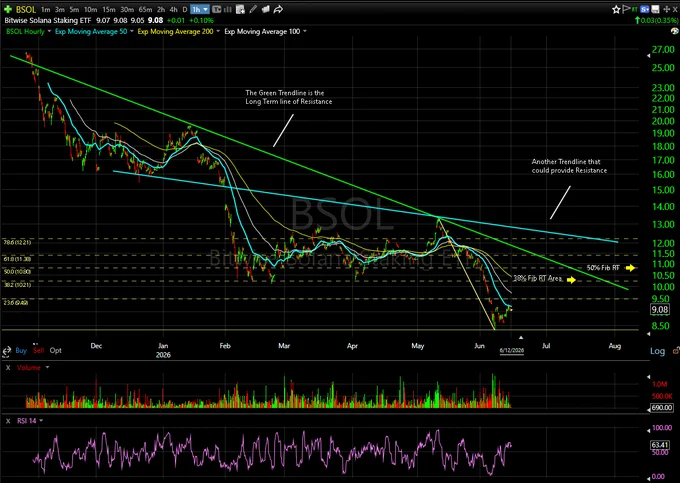This screenshot has width=680, height=483.
Task: Click the save floppy disk icon
Action: click(x=656, y=9)
